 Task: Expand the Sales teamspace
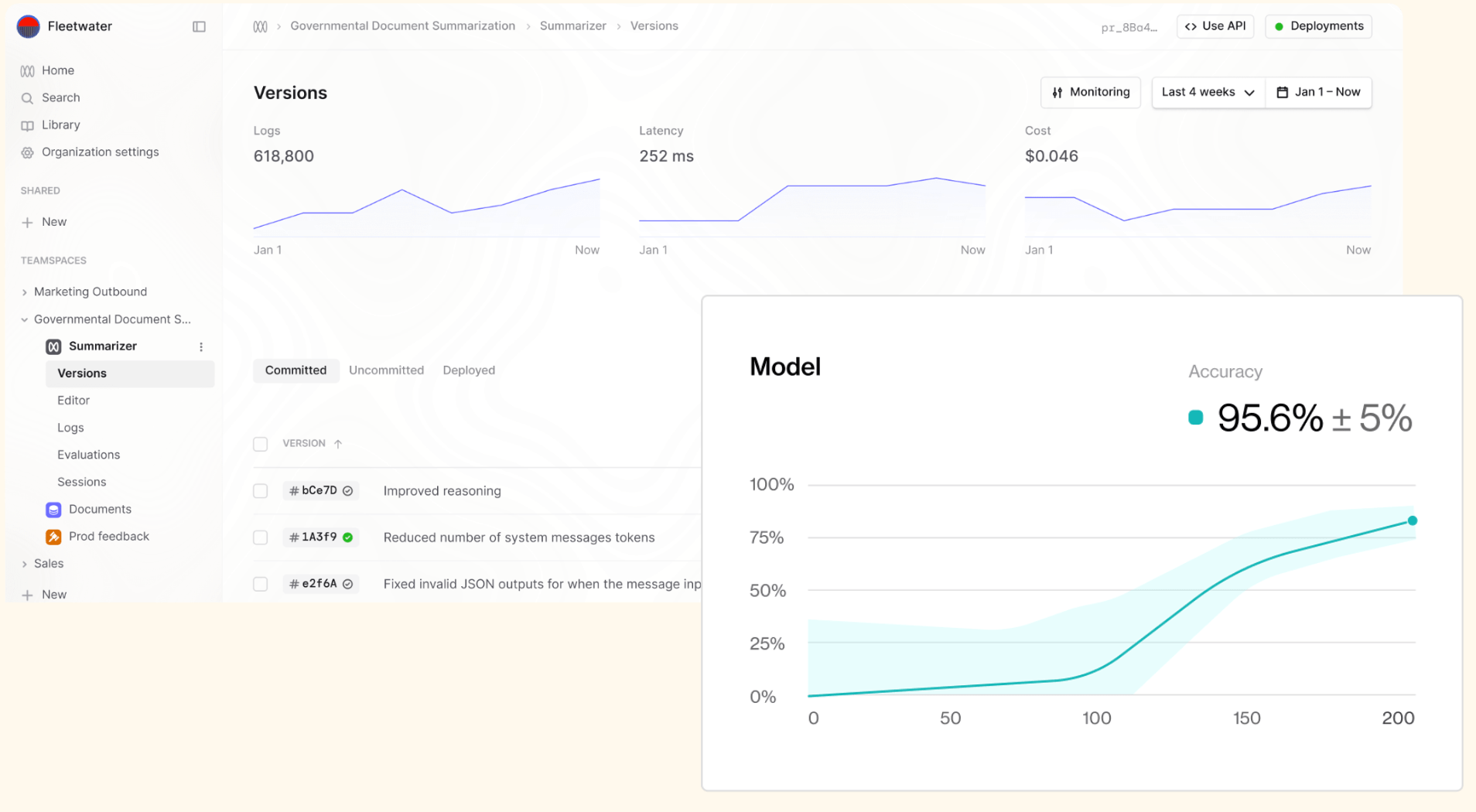pos(23,563)
